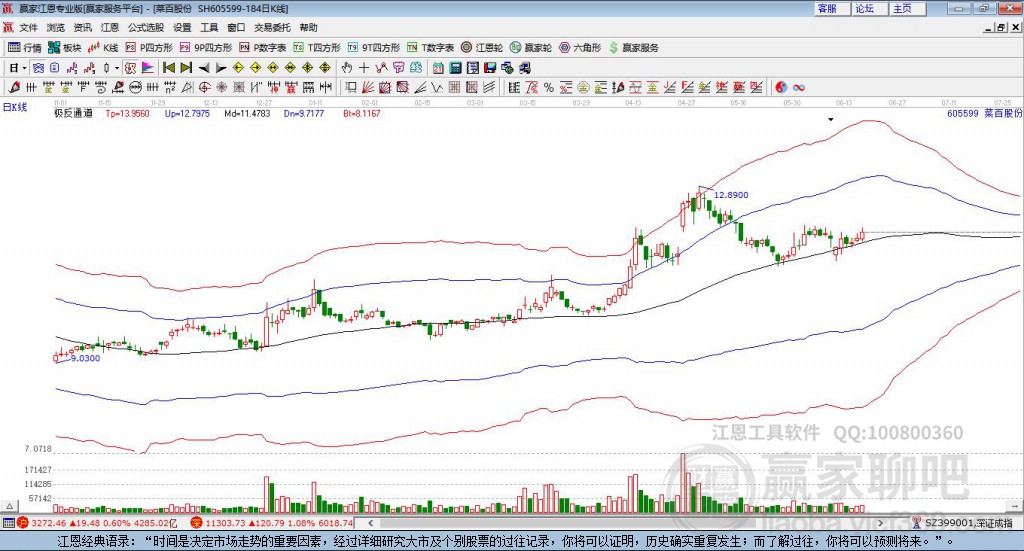Open the 赢家轮 wheel tool

[531, 48]
